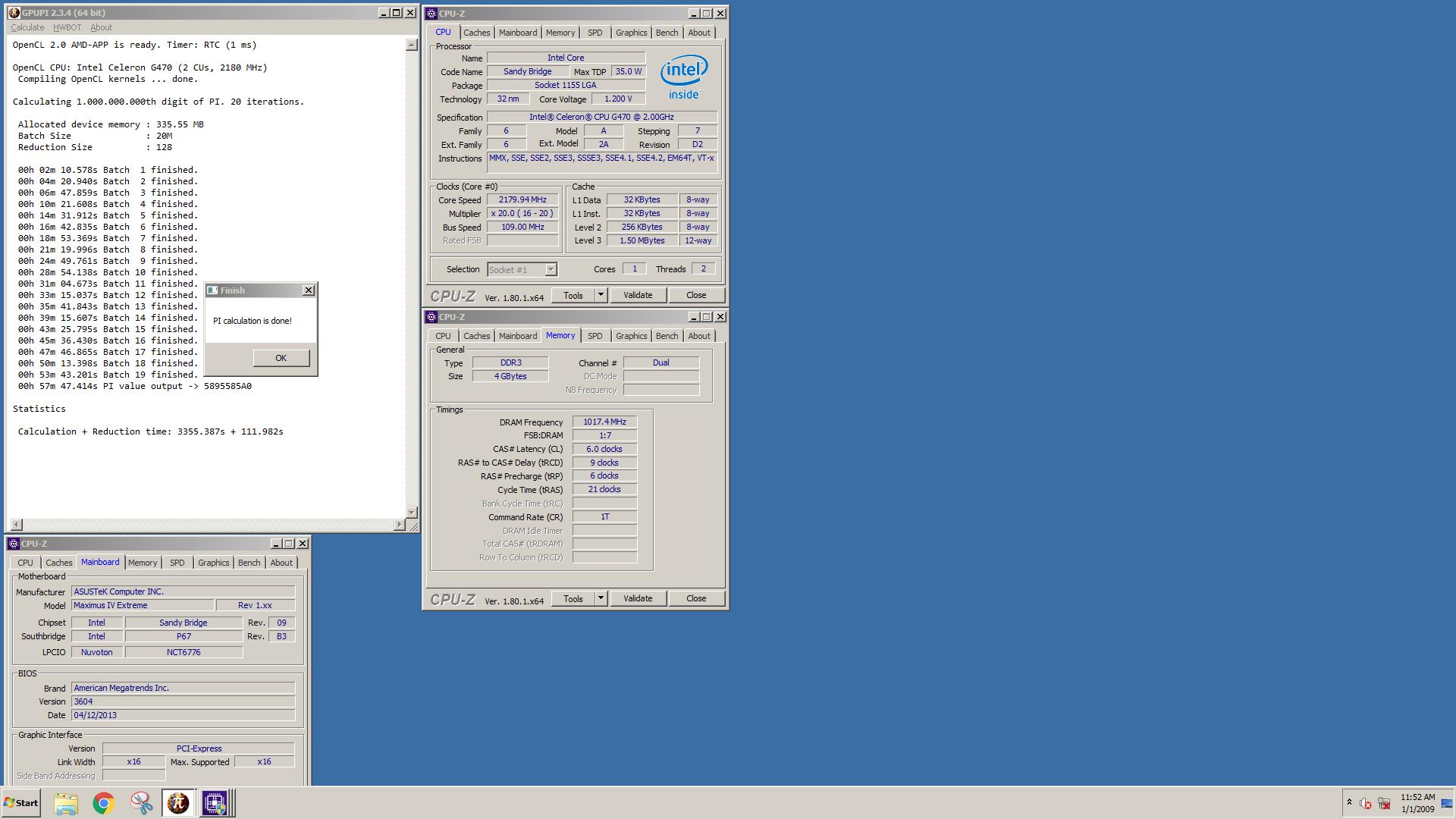The width and height of the screenshot is (1456, 819).
Task: Select Caches tab in the Mainboard window
Action: pos(58,563)
